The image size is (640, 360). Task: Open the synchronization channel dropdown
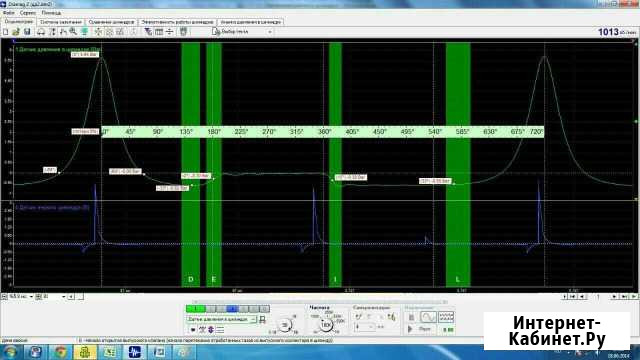tap(364, 327)
